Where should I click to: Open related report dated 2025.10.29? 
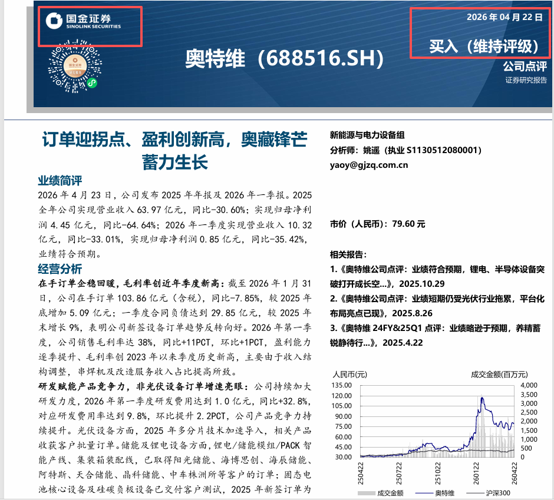coord(437,277)
